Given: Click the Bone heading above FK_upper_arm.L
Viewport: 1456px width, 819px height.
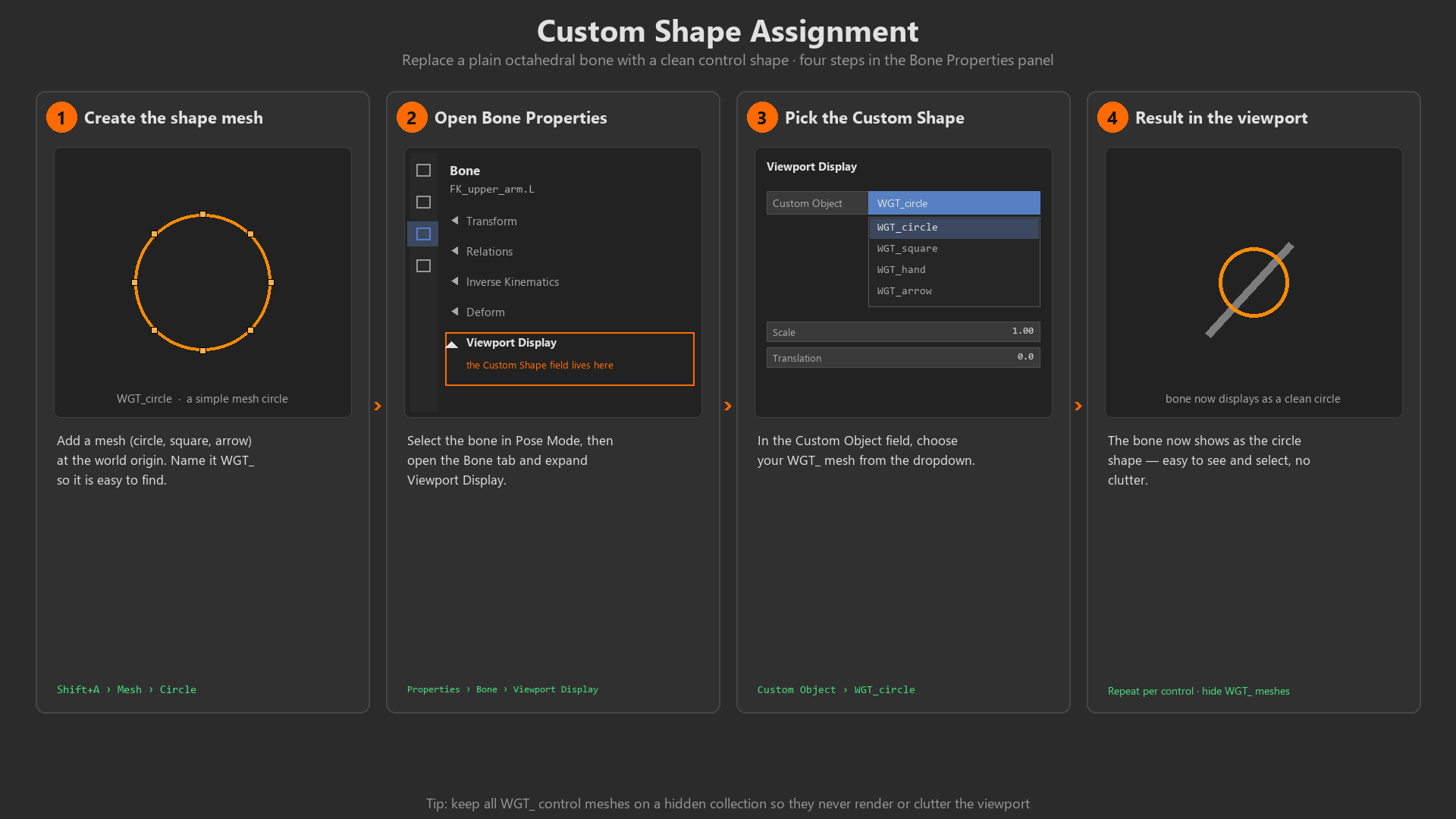Looking at the screenshot, I should [465, 171].
